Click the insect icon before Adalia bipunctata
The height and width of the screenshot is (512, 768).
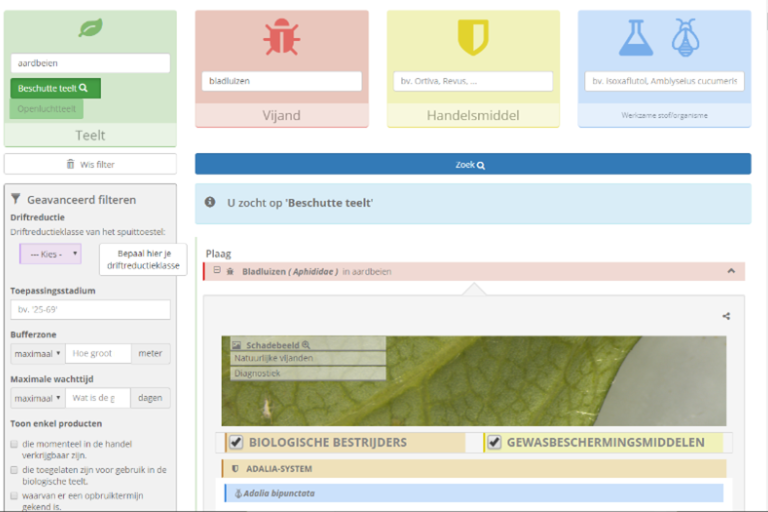pyautogui.click(x=238, y=493)
